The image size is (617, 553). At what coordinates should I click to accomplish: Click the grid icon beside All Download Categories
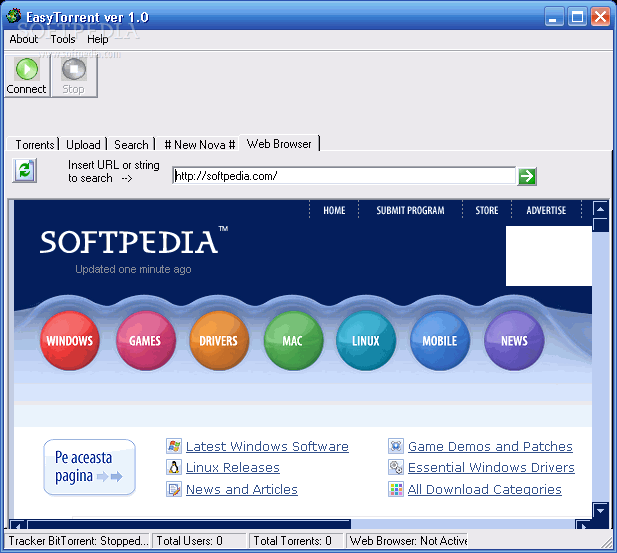tap(396, 489)
